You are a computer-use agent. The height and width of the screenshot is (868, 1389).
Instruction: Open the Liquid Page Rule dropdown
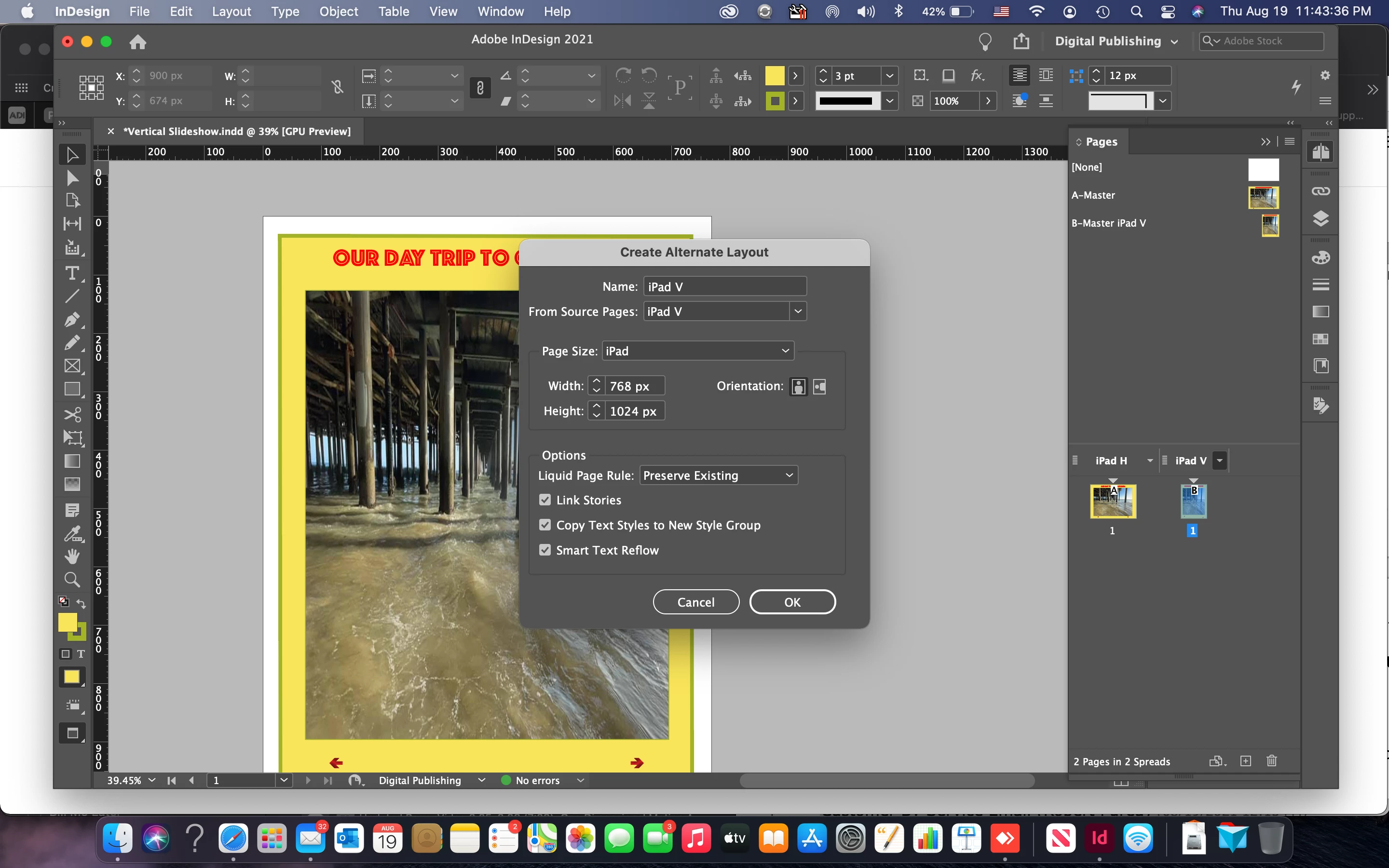(719, 475)
